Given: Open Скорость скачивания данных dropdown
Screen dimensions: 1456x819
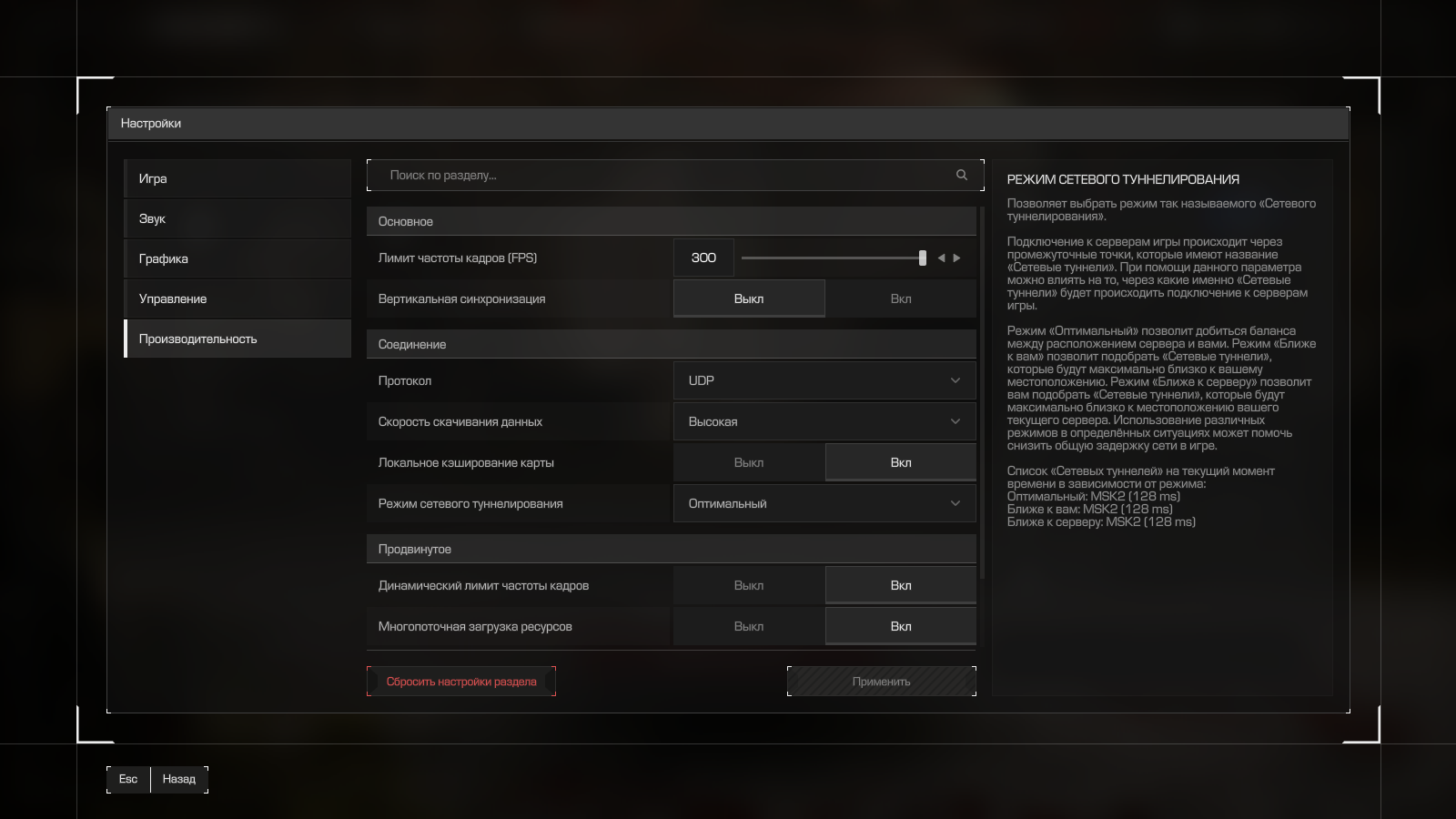Looking at the screenshot, I should [x=824, y=421].
